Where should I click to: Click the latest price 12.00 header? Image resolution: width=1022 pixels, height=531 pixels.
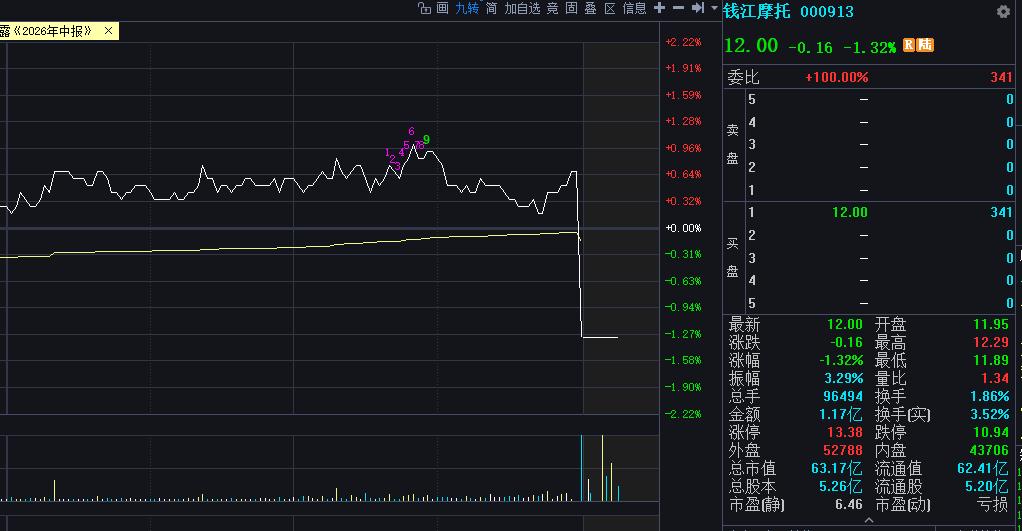[x=751, y=46]
